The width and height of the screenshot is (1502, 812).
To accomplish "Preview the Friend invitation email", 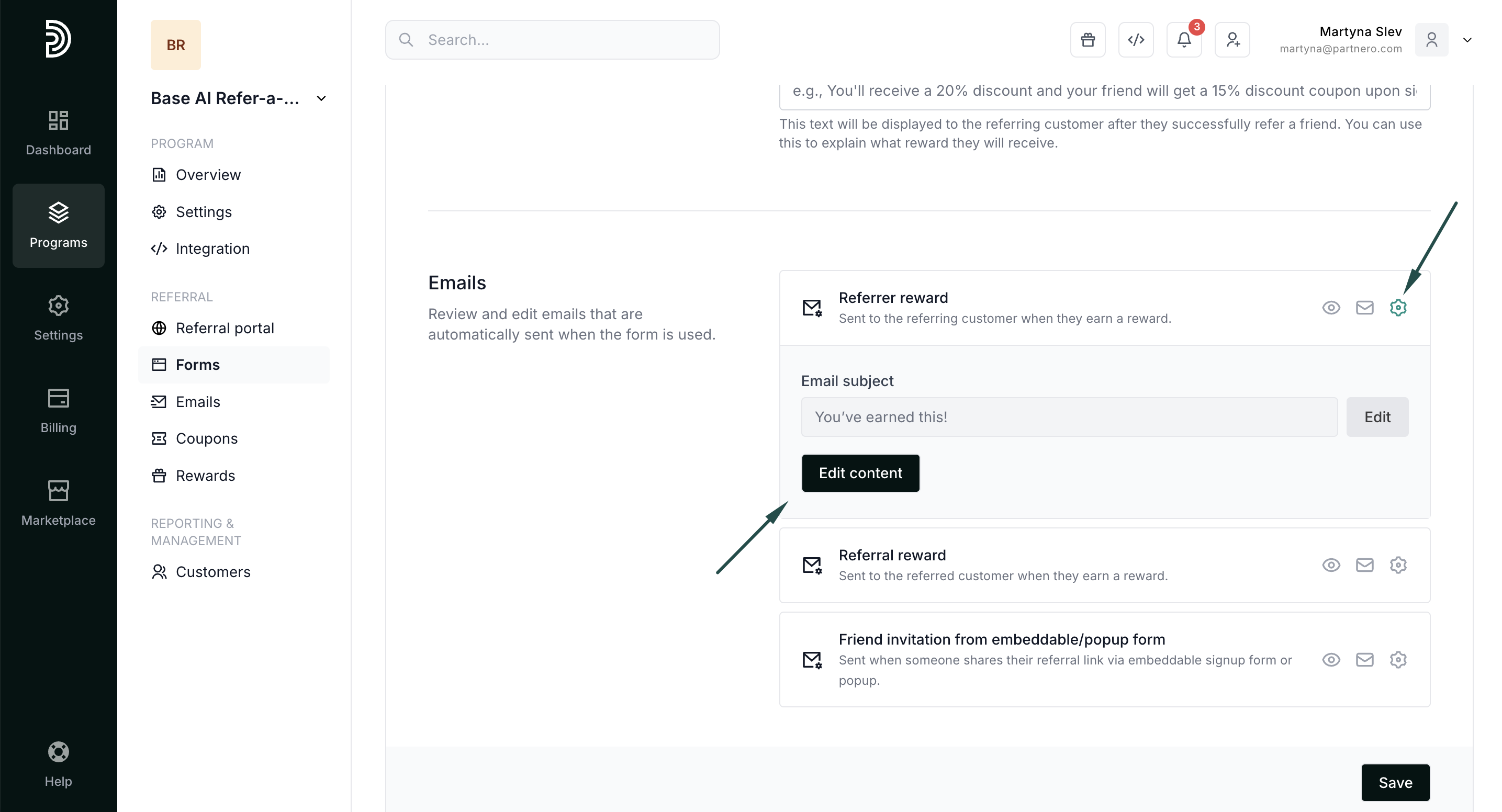I will 1330,659.
